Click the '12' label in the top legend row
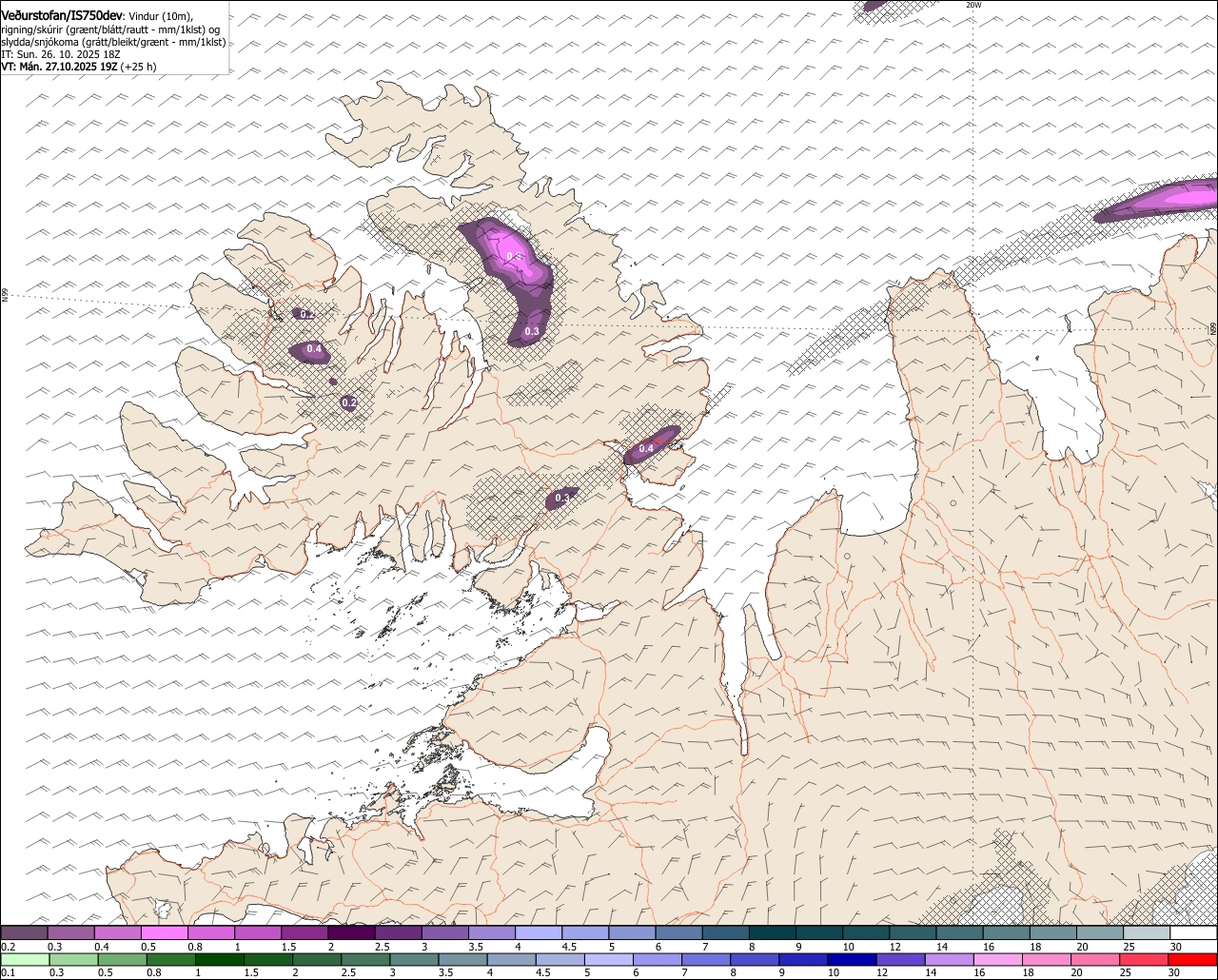The image size is (1218, 980). pyautogui.click(x=895, y=947)
